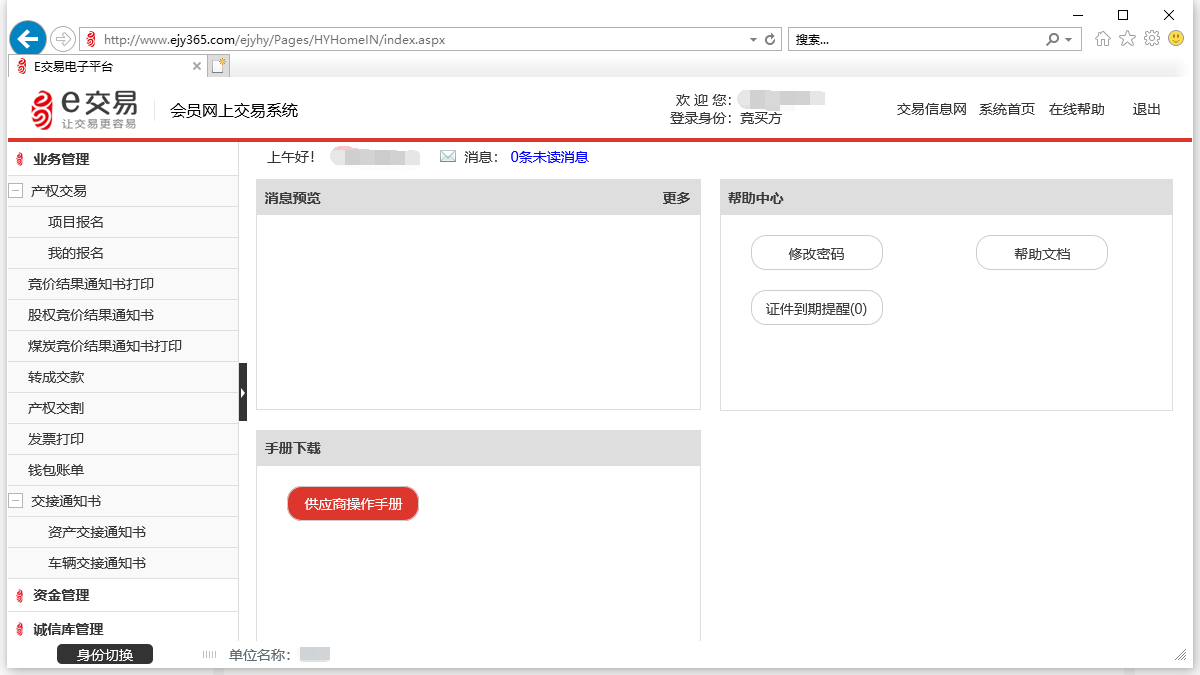1200x675 pixels.
Task: Collapse the 交接通知书 tree node
Action: [x=15, y=500]
